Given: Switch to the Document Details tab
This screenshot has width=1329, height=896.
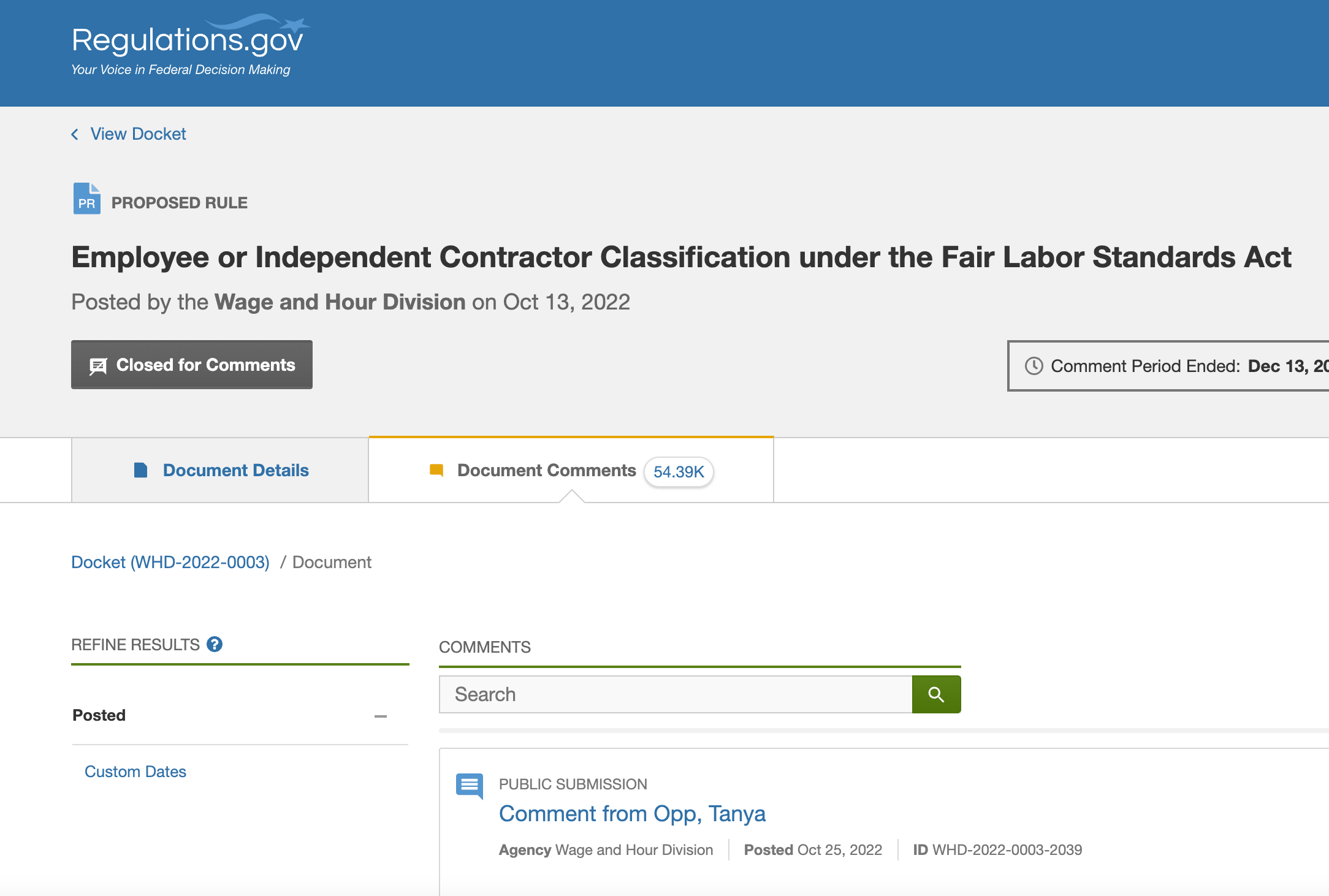Looking at the screenshot, I should pos(235,470).
